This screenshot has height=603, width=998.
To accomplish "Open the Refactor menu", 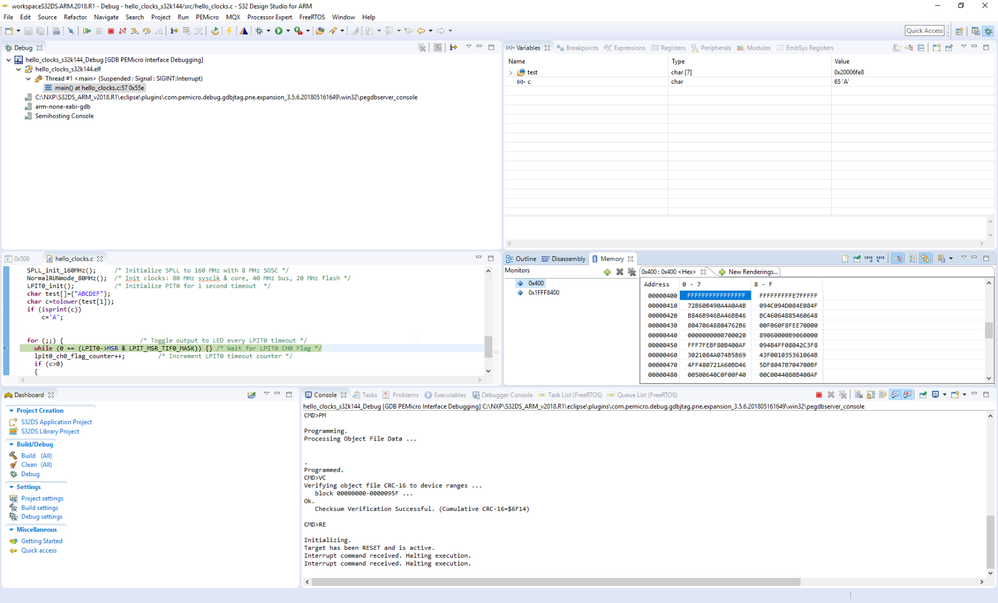I will coord(75,17).
